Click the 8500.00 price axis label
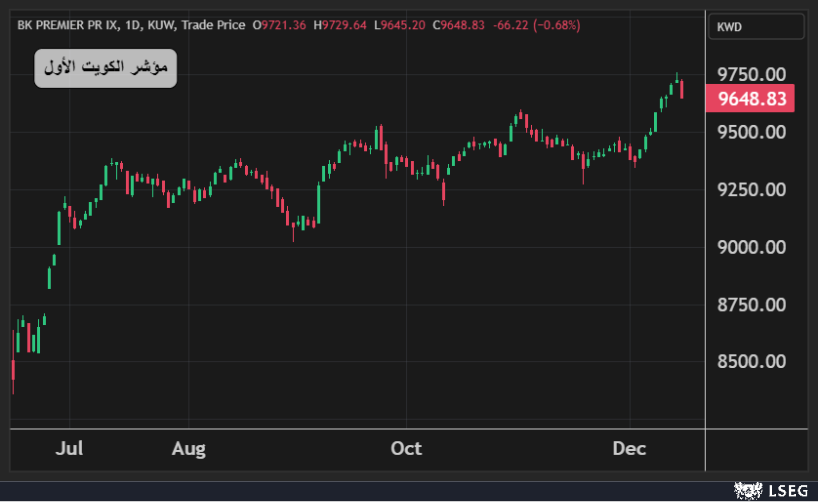 [x=753, y=362]
